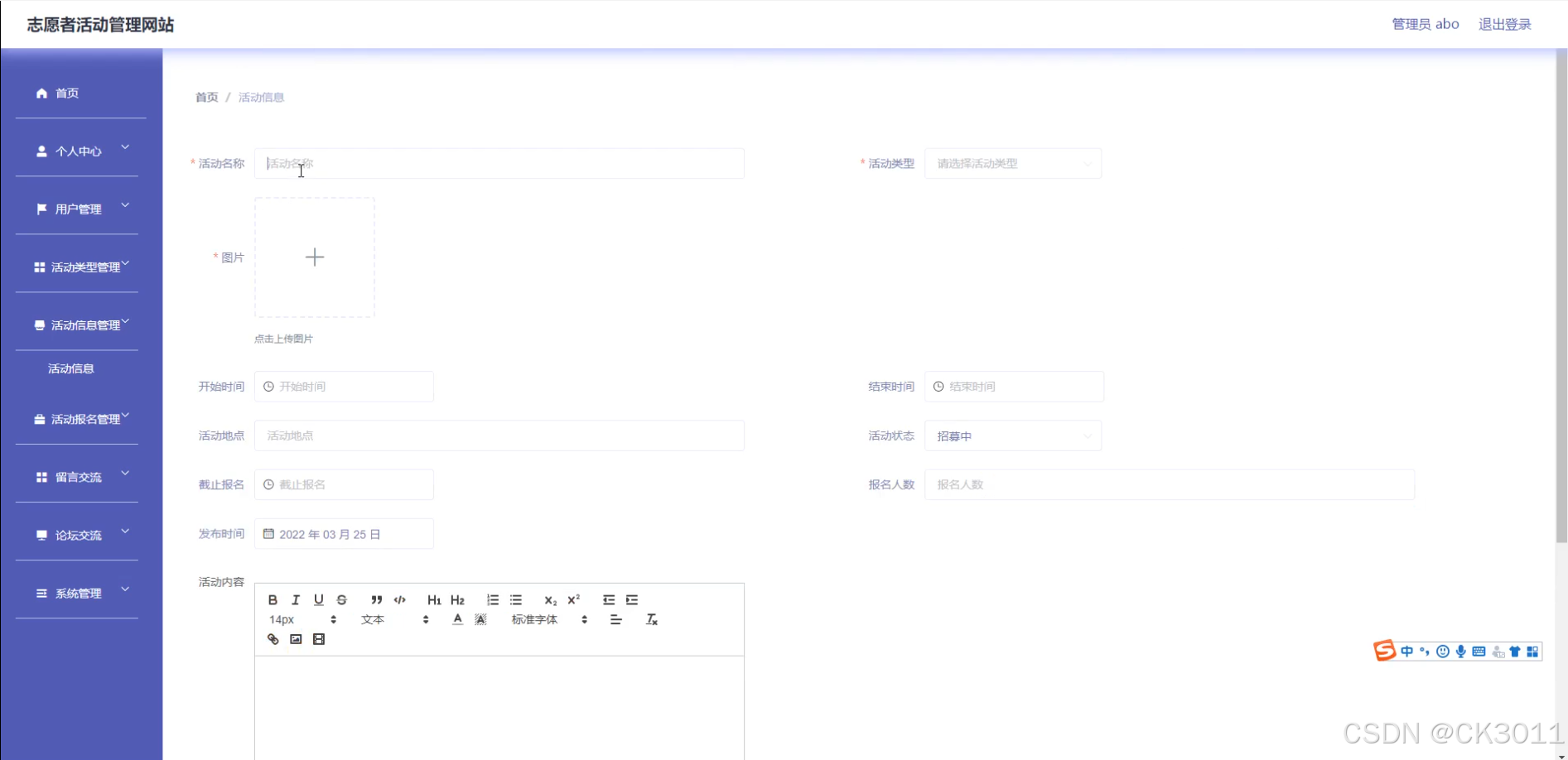1568x760 pixels.
Task: Apply Heading 1 (H1) format
Action: pyautogui.click(x=434, y=600)
